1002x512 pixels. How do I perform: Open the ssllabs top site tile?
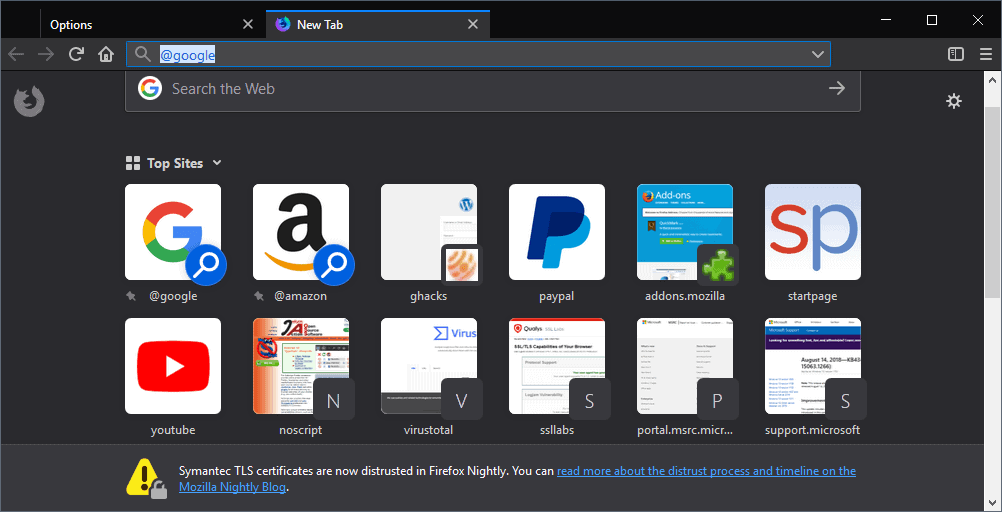[x=557, y=366]
